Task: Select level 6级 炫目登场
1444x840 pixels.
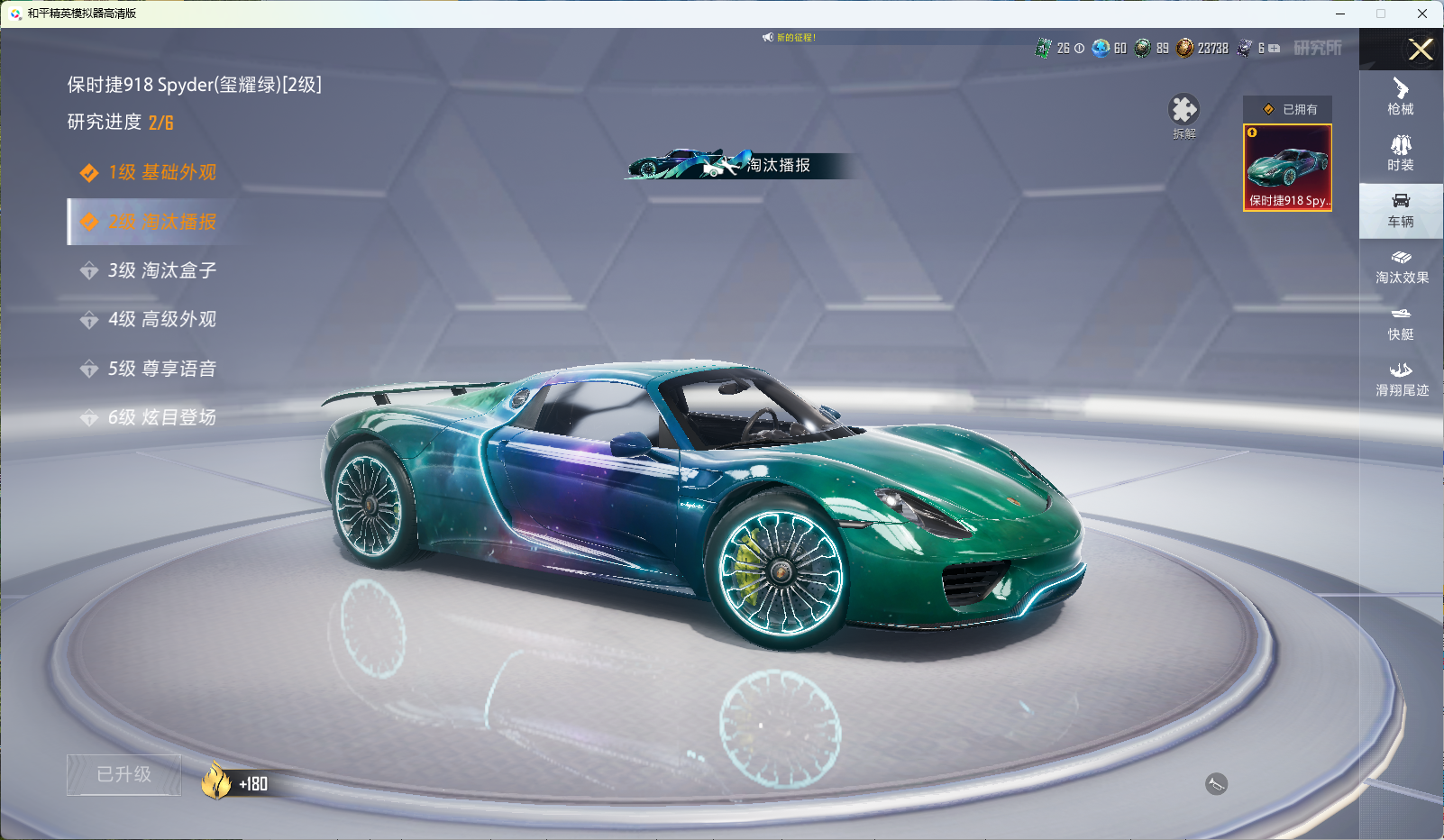Action: click(161, 417)
